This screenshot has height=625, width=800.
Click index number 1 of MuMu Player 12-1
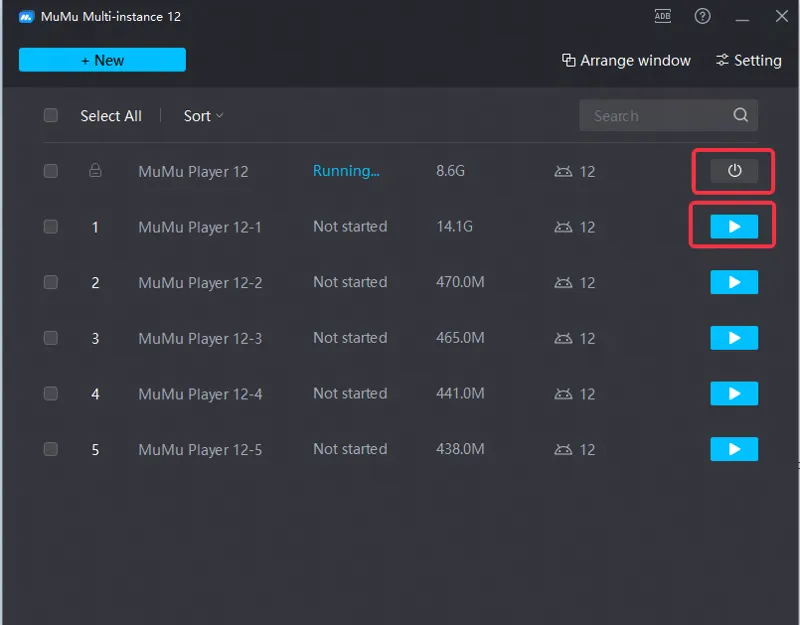pyautogui.click(x=95, y=227)
